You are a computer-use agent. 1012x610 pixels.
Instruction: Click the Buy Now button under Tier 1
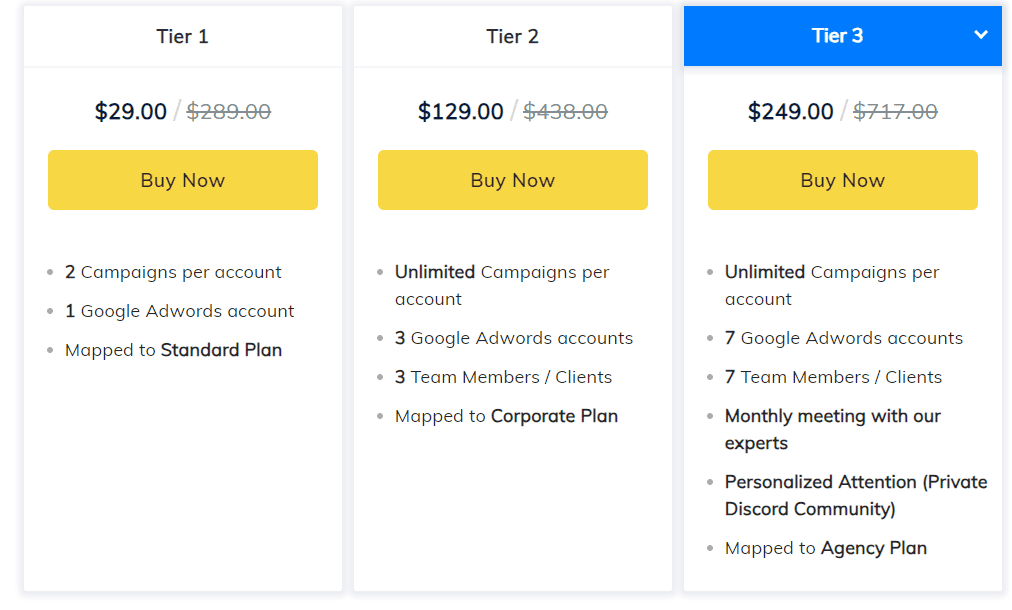click(182, 180)
